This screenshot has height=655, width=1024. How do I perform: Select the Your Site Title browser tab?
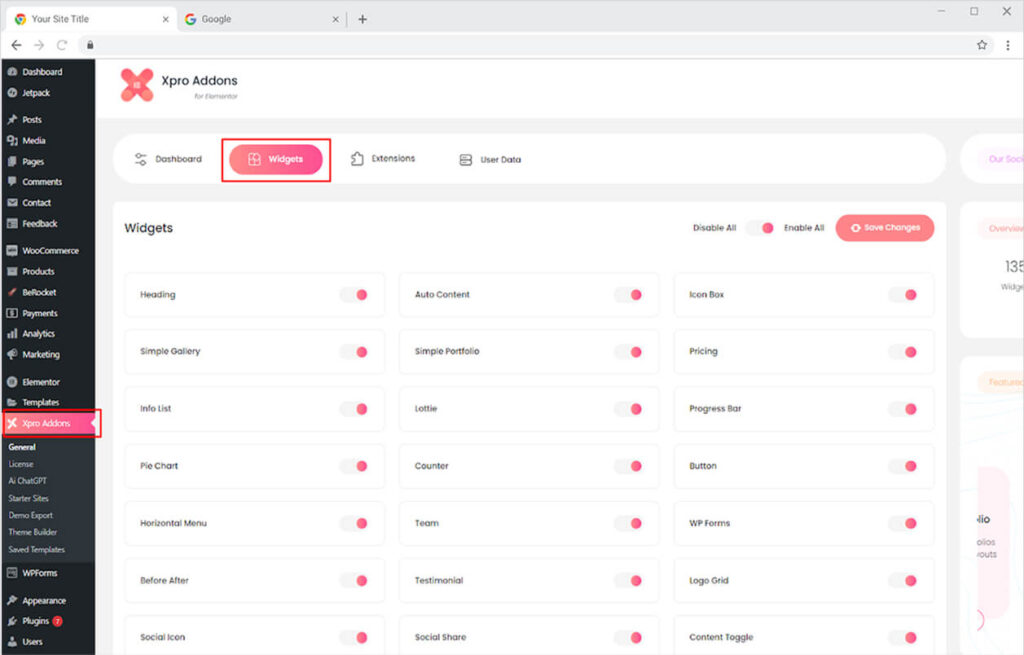tap(91, 19)
